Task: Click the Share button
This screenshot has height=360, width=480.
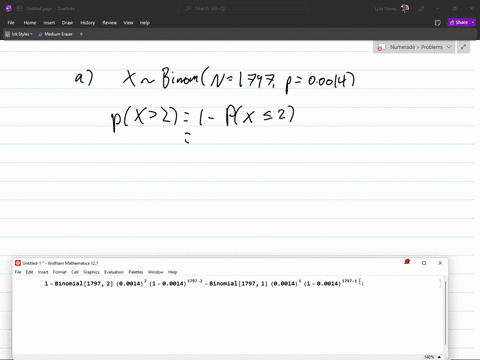Action: click(x=459, y=22)
